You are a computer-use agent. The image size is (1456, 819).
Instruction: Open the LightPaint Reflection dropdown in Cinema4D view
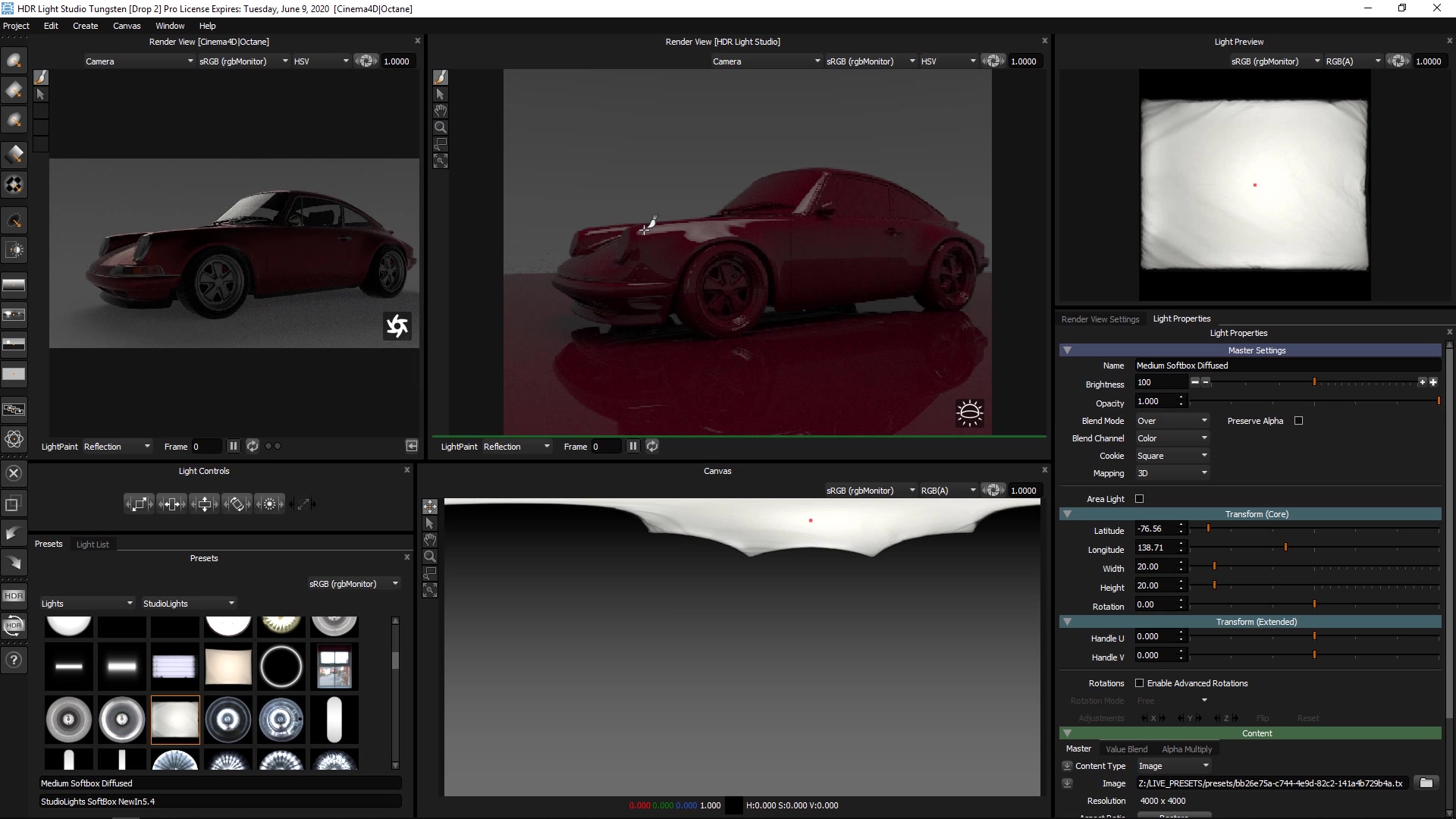pos(118,447)
